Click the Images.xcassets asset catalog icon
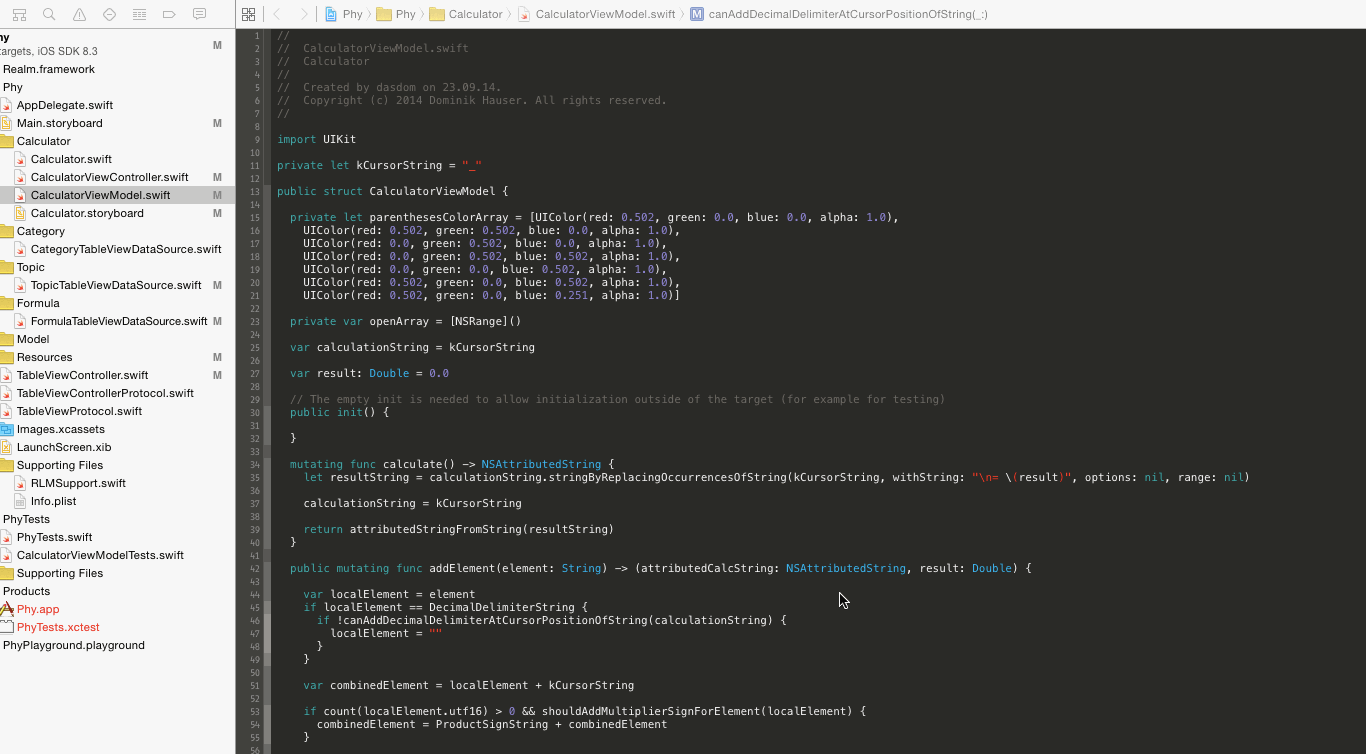Image resolution: width=1366 pixels, height=754 pixels. tap(7, 429)
